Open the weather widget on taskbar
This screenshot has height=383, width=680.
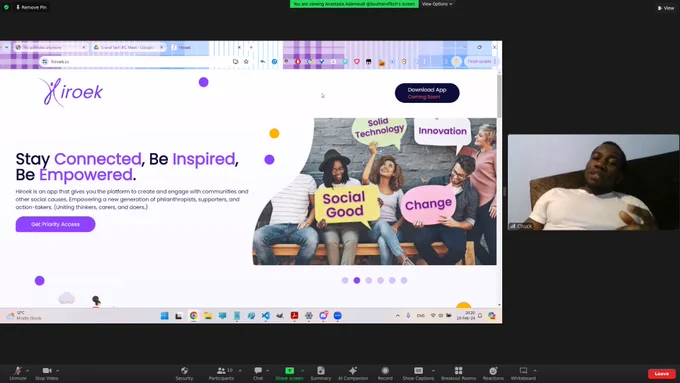tap(24, 315)
